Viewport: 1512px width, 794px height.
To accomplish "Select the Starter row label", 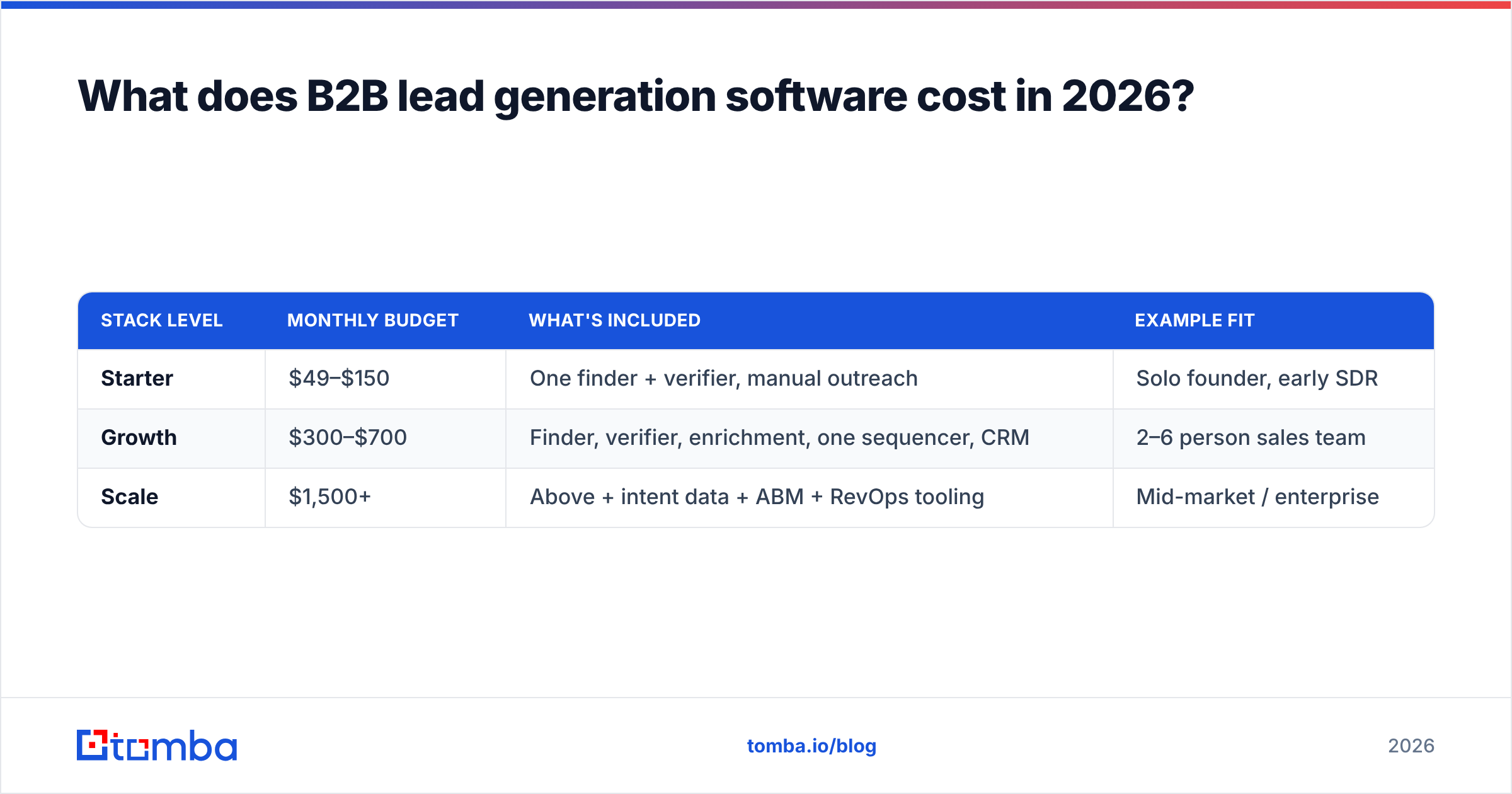I will (x=137, y=378).
